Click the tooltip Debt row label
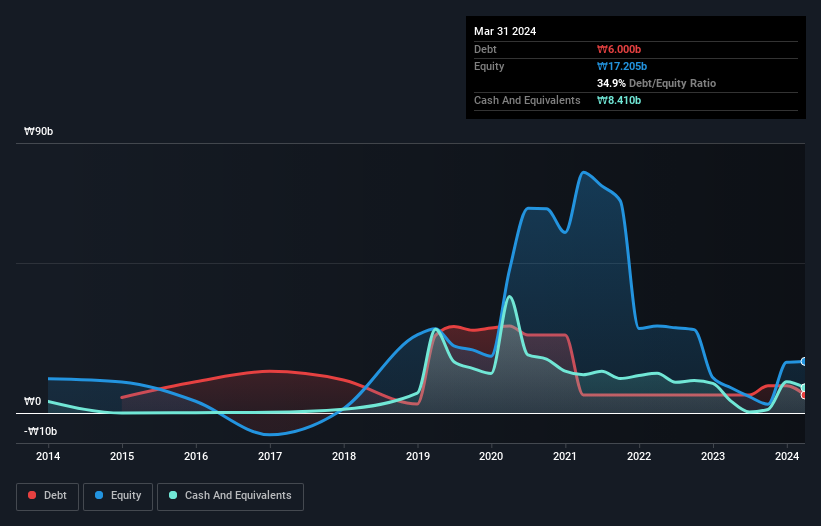821x526 pixels. click(485, 49)
